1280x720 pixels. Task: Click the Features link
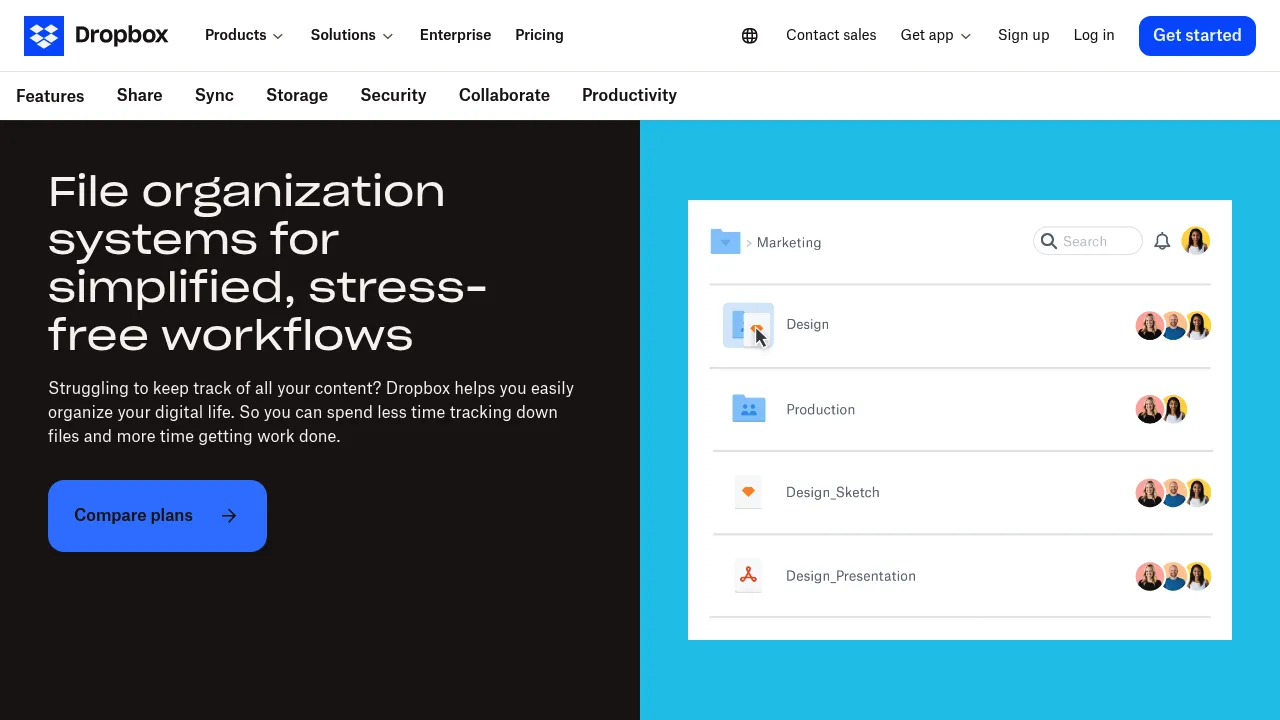click(x=50, y=96)
